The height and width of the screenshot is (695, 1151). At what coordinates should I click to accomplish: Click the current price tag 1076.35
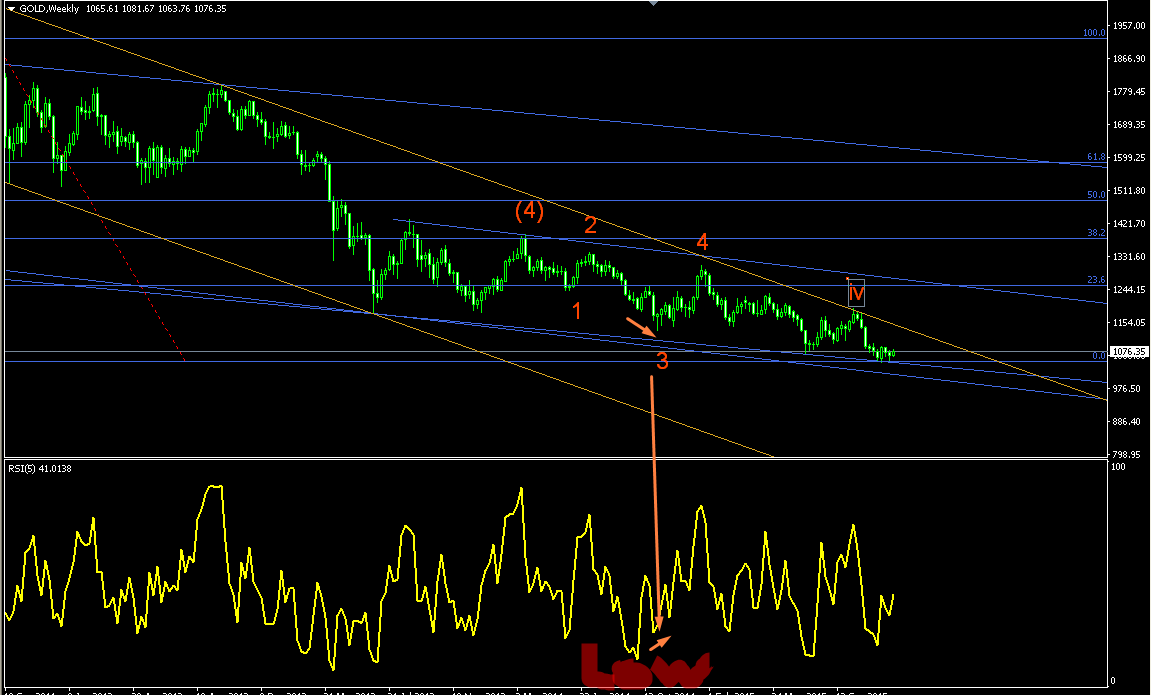point(1129,352)
